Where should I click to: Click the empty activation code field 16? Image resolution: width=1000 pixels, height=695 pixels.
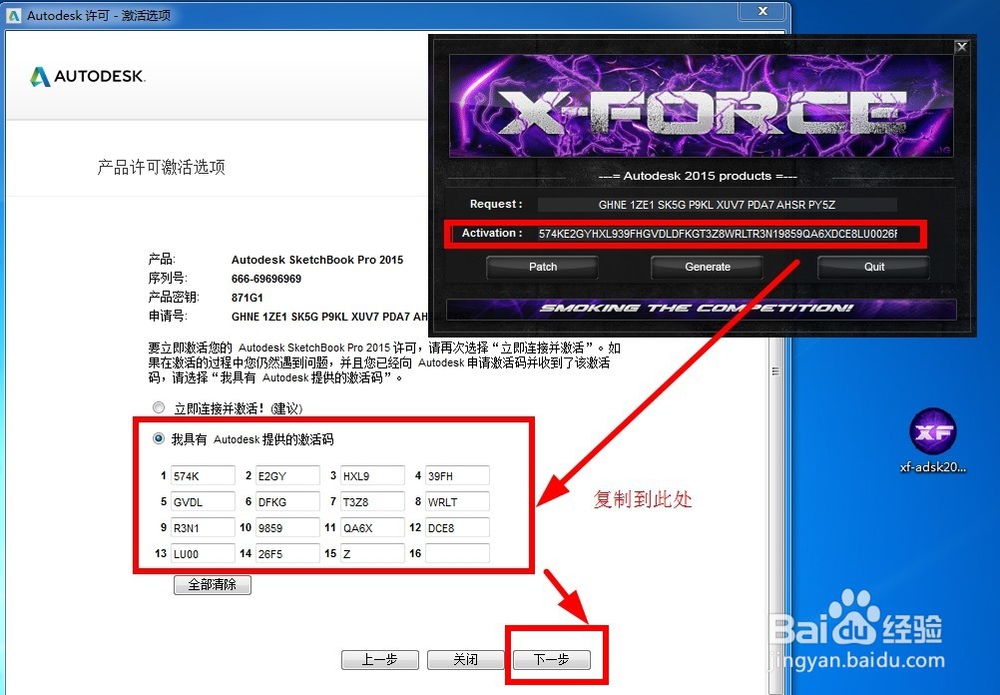(x=457, y=553)
